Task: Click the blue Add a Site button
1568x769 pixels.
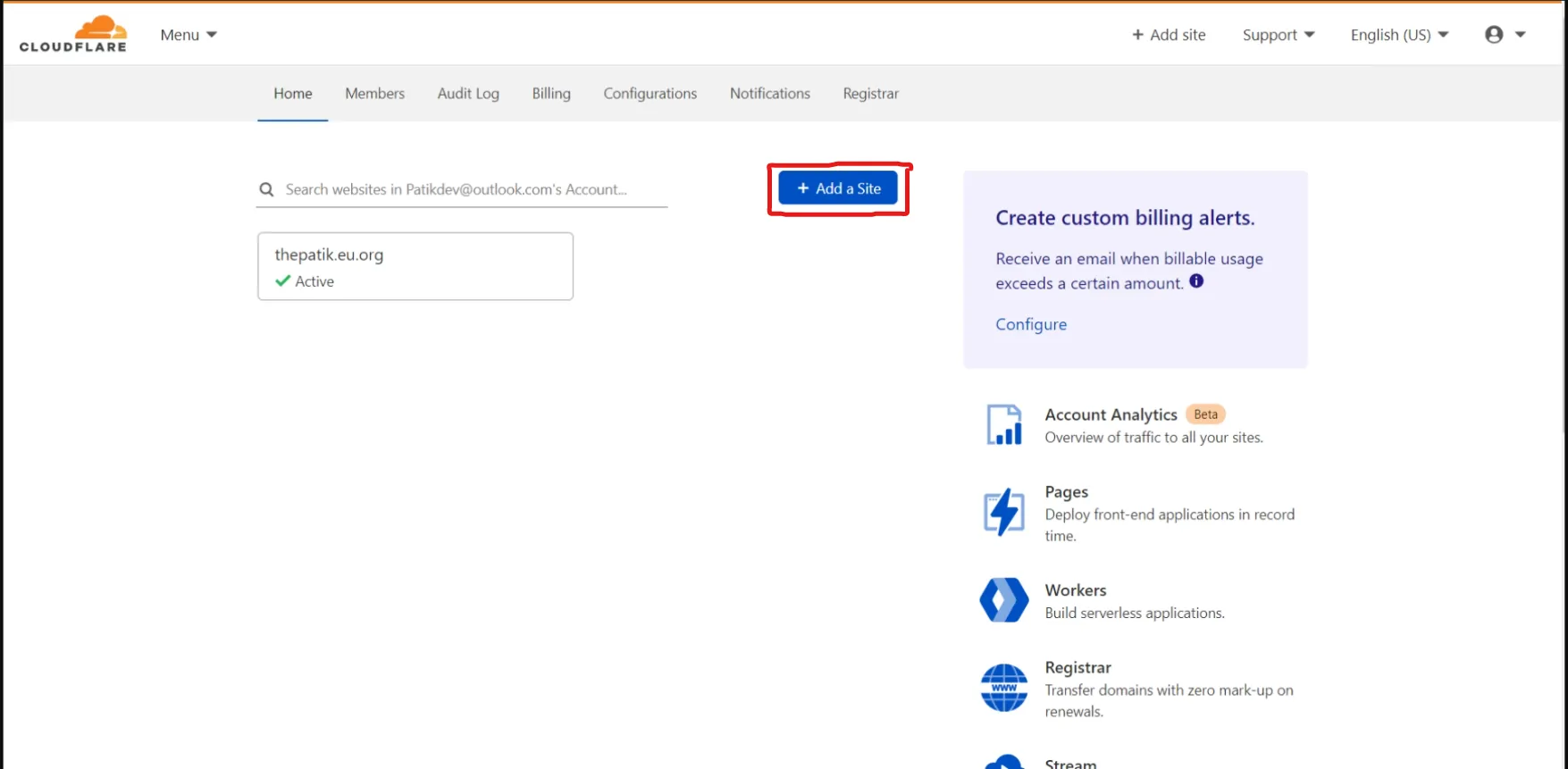Action: tap(838, 188)
